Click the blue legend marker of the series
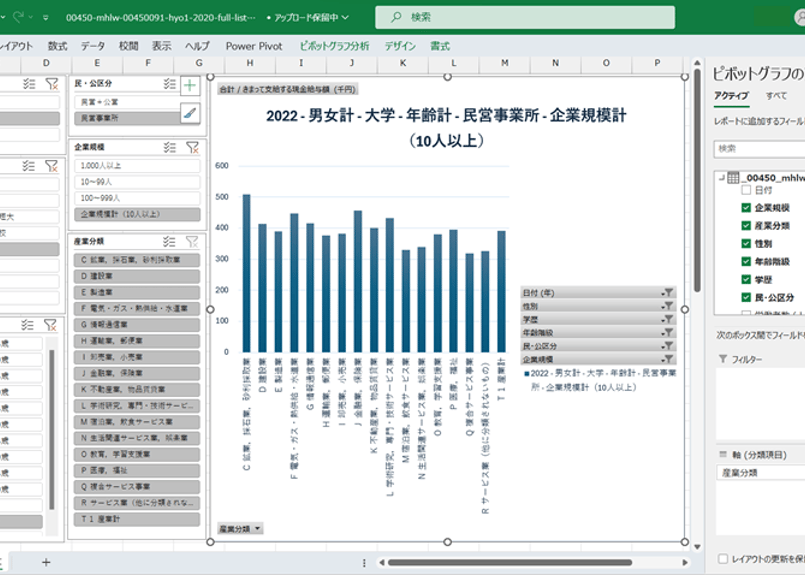Image resolution: width=805 pixels, height=575 pixels. tap(526, 373)
